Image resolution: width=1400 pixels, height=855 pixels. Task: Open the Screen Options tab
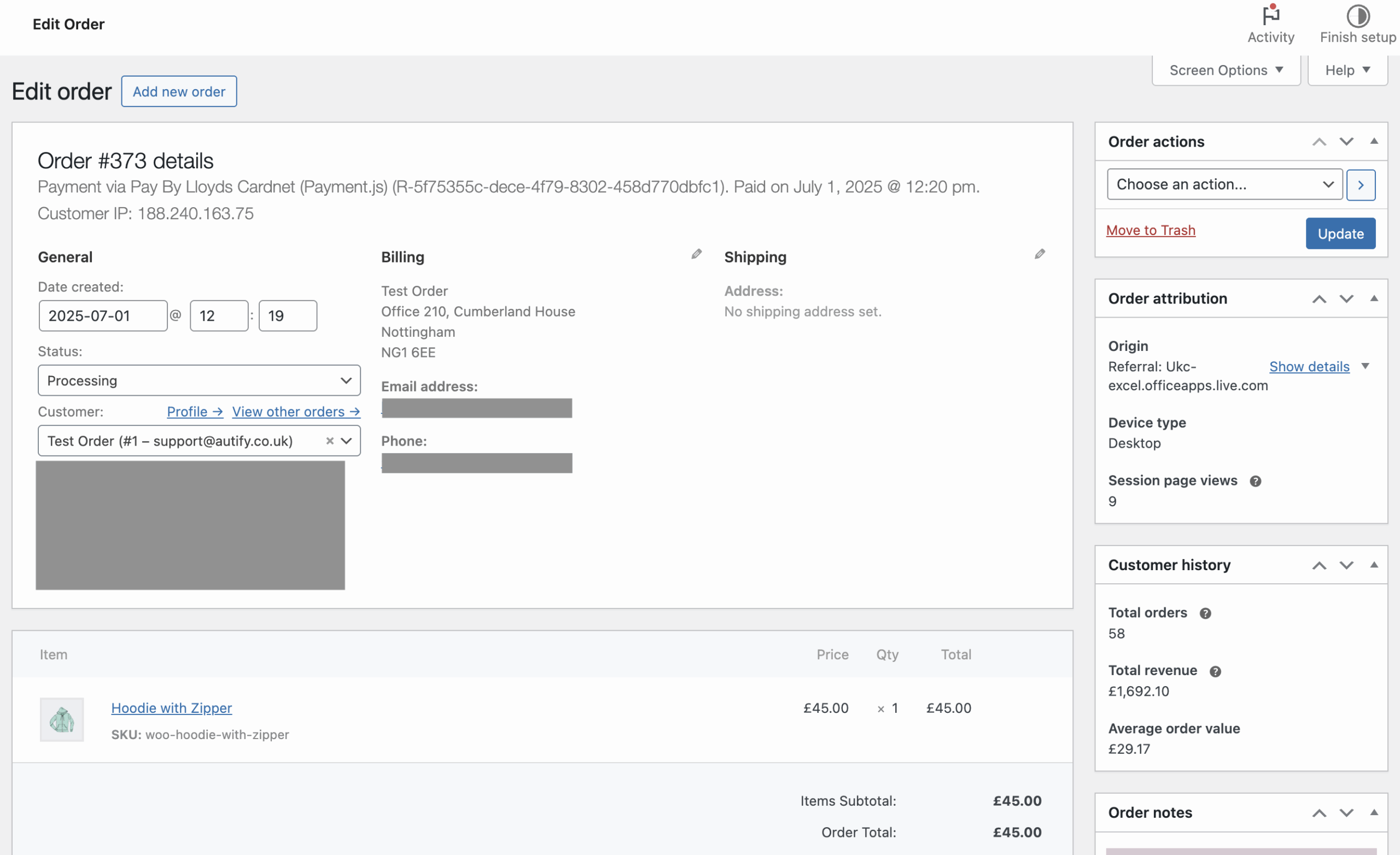point(1226,69)
